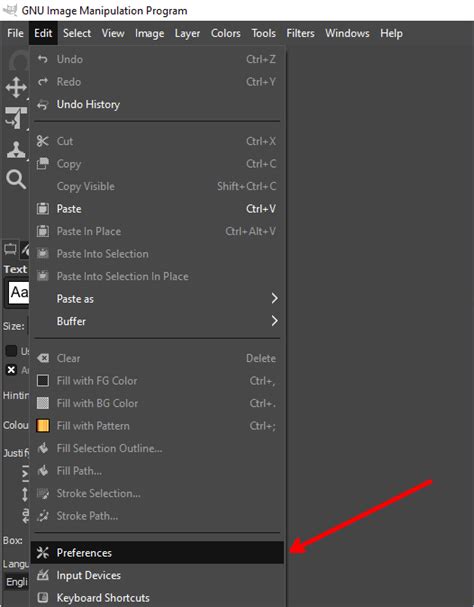Select the Clone stamp tool icon

click(x=16, y=149)
